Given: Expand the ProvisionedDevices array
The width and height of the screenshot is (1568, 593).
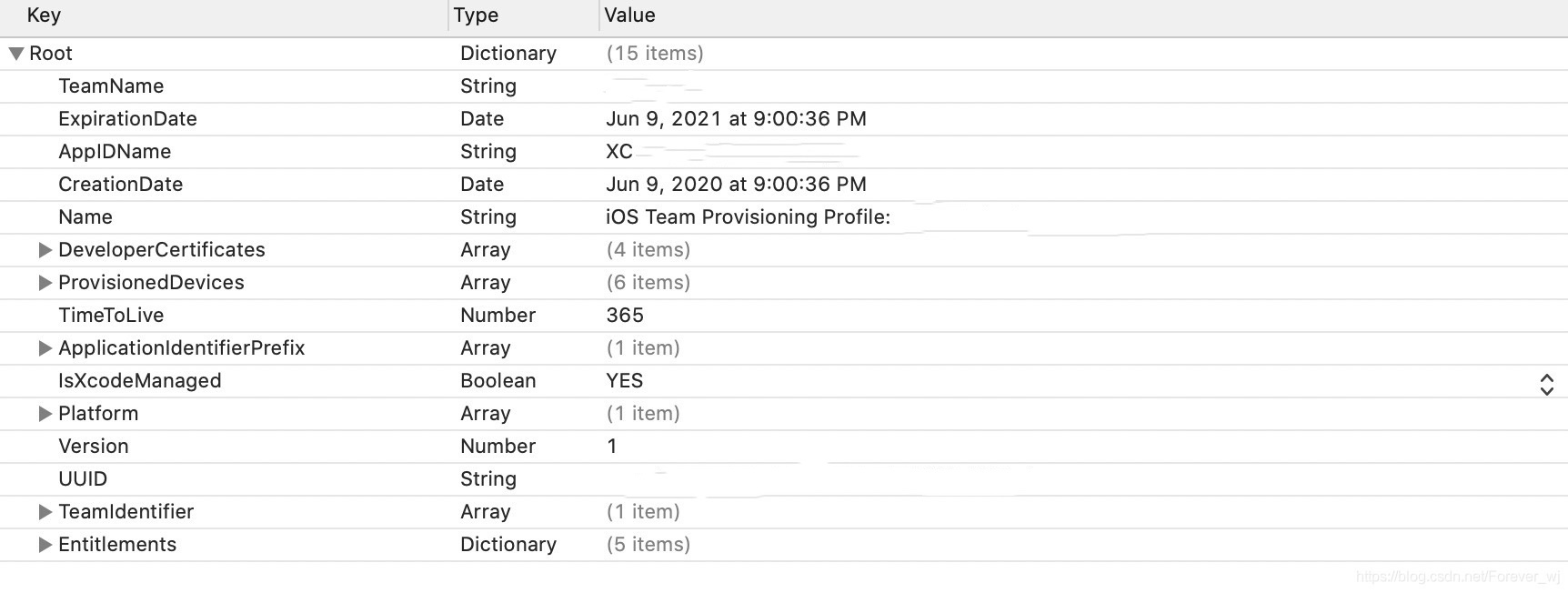Looking at the screenshot, I should pos(45,283).
